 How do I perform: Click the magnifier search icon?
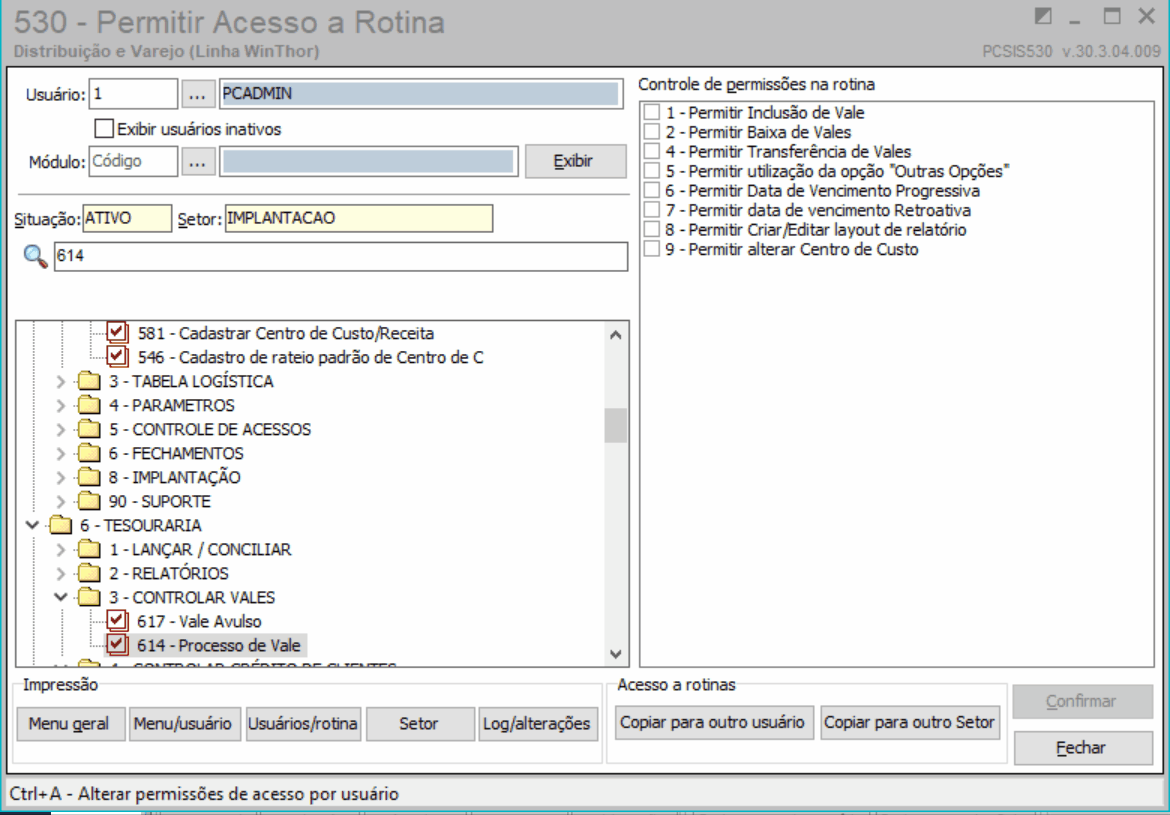coord(34,256)
